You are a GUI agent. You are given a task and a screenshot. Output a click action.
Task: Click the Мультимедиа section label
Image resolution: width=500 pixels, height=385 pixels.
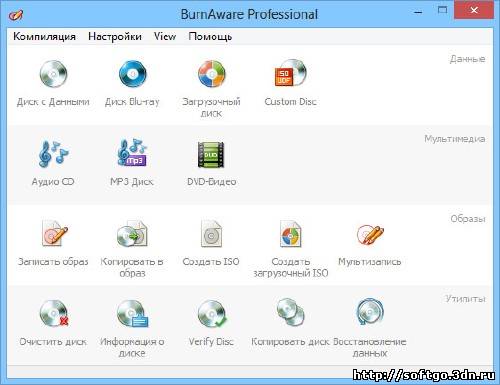coord(454,139)
